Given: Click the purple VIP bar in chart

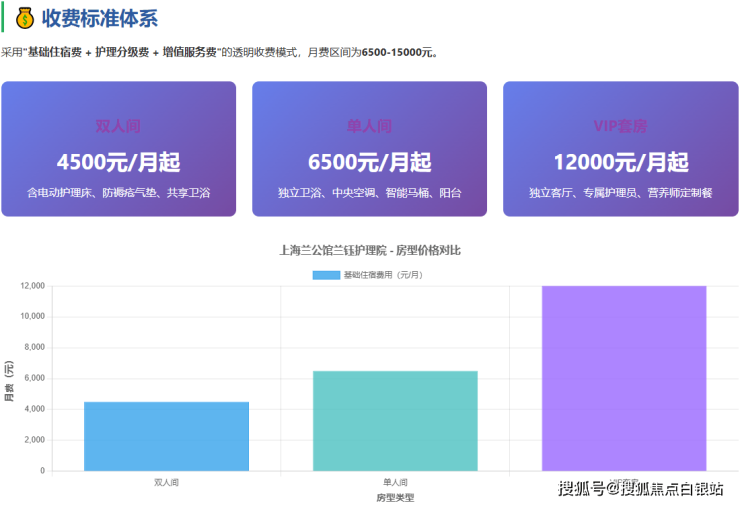Looking at the screenshot, I should point(624,378).
